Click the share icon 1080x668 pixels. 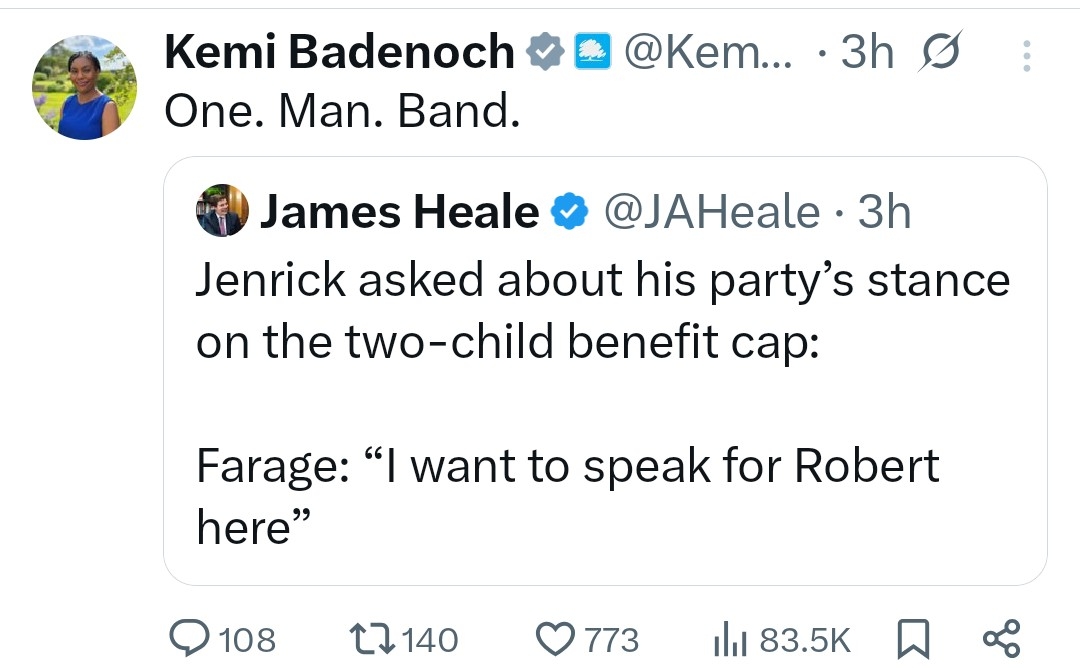pyautogui.click(x=1001, y=638)
